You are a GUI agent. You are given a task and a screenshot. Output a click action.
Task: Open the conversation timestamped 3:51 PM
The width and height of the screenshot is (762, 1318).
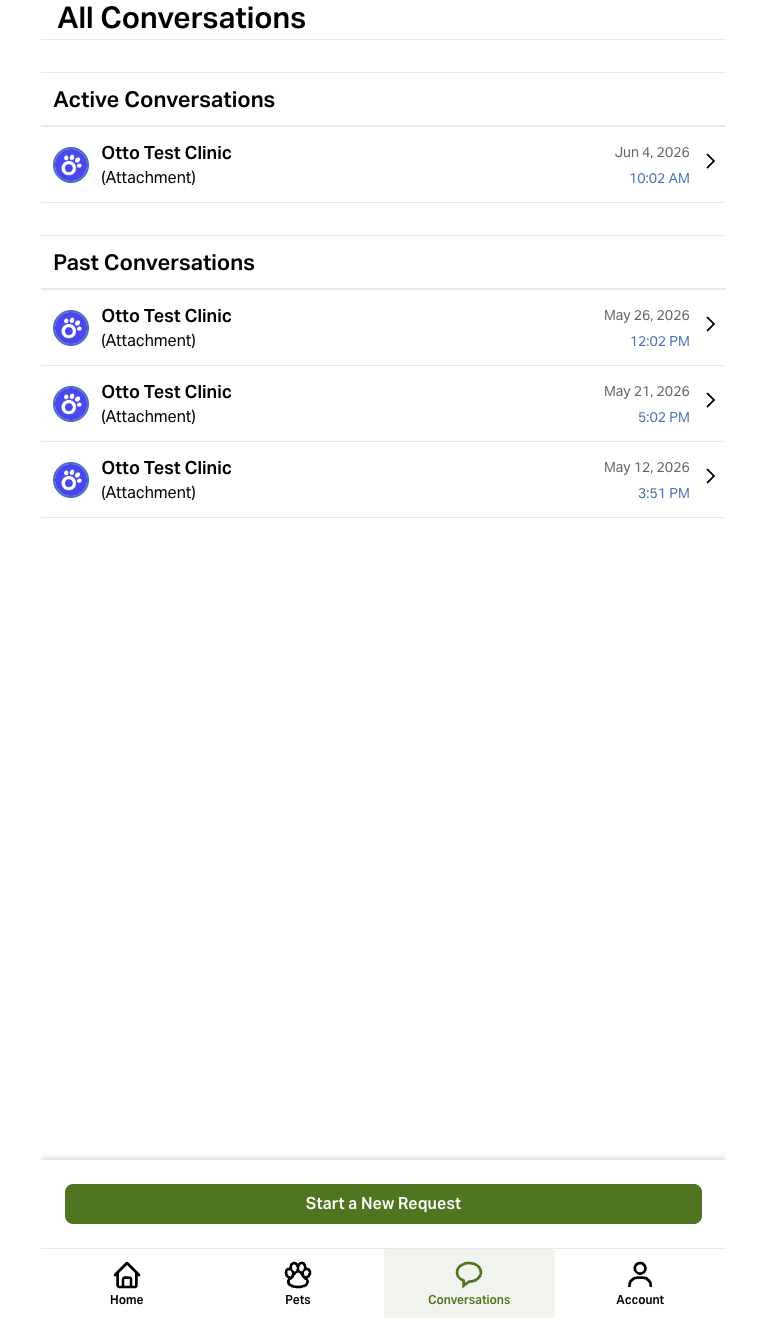coord(384,480)
